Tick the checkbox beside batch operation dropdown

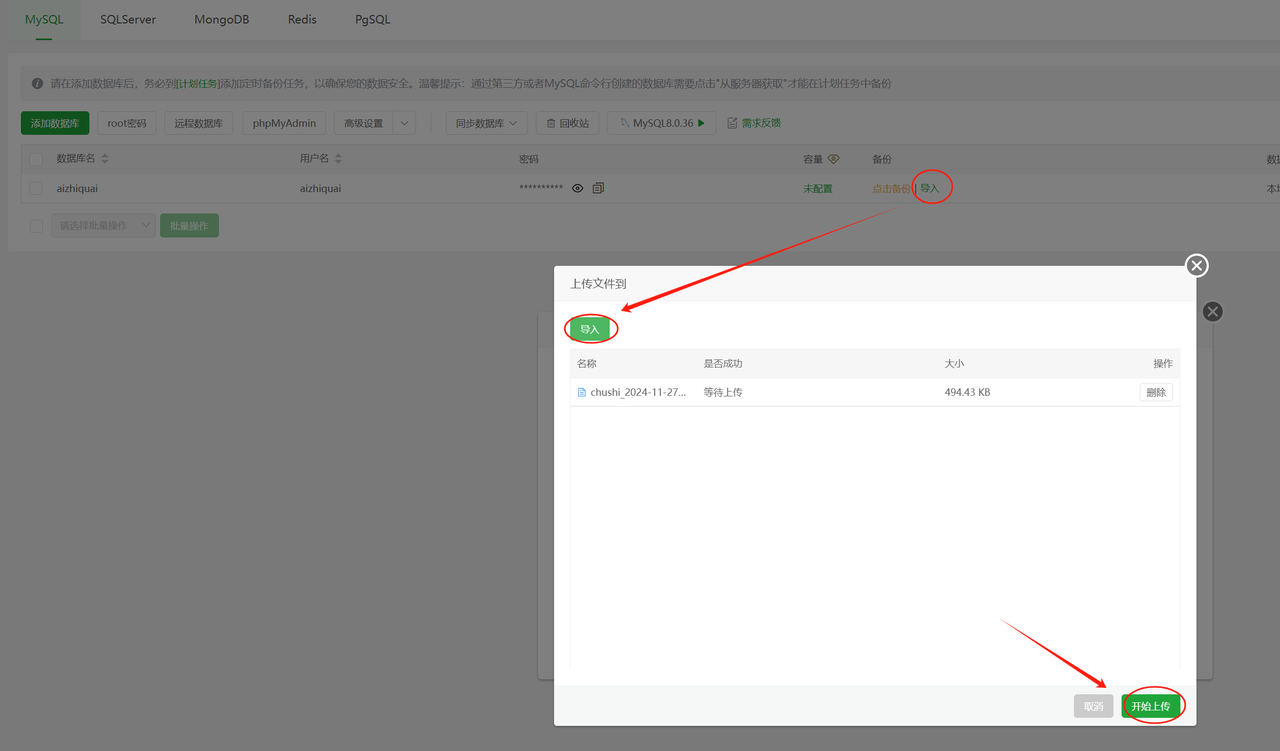pos(37,226)
